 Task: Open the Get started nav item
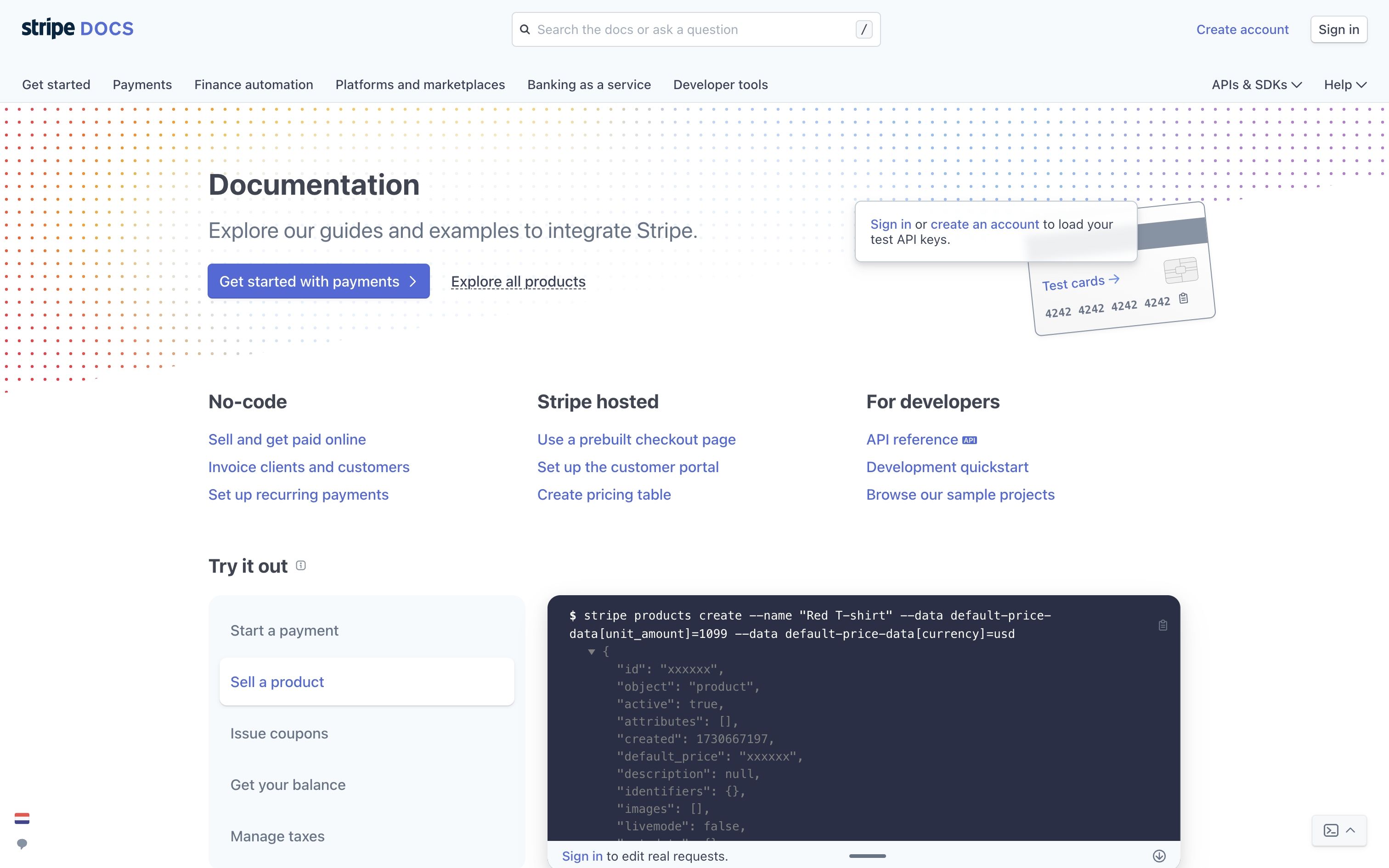tap(56, 85)
